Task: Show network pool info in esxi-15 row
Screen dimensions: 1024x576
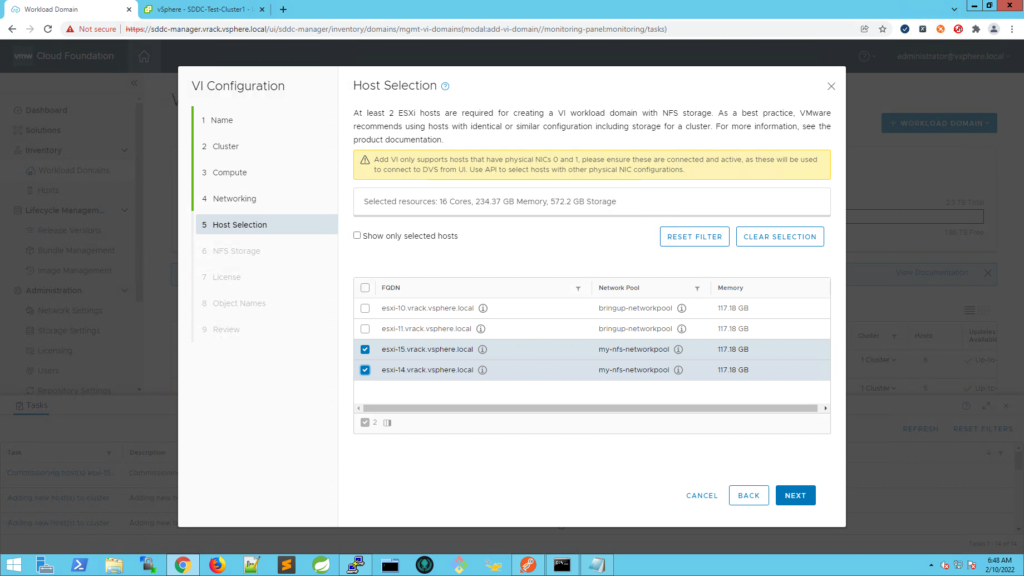Action: (x=679, y=349)
